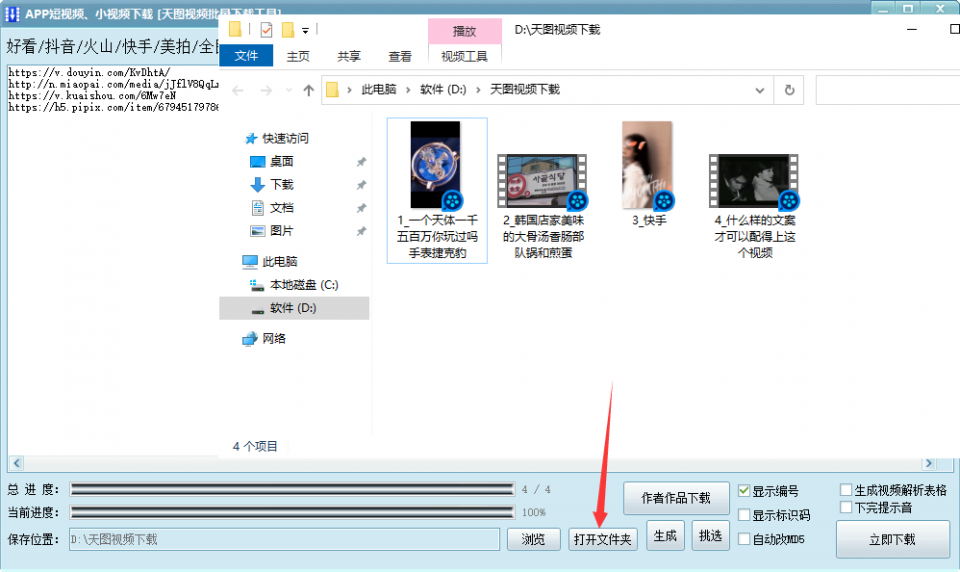Go up one folder level
Viewport: 960px width, 572px height.
[x=309, y=91]
